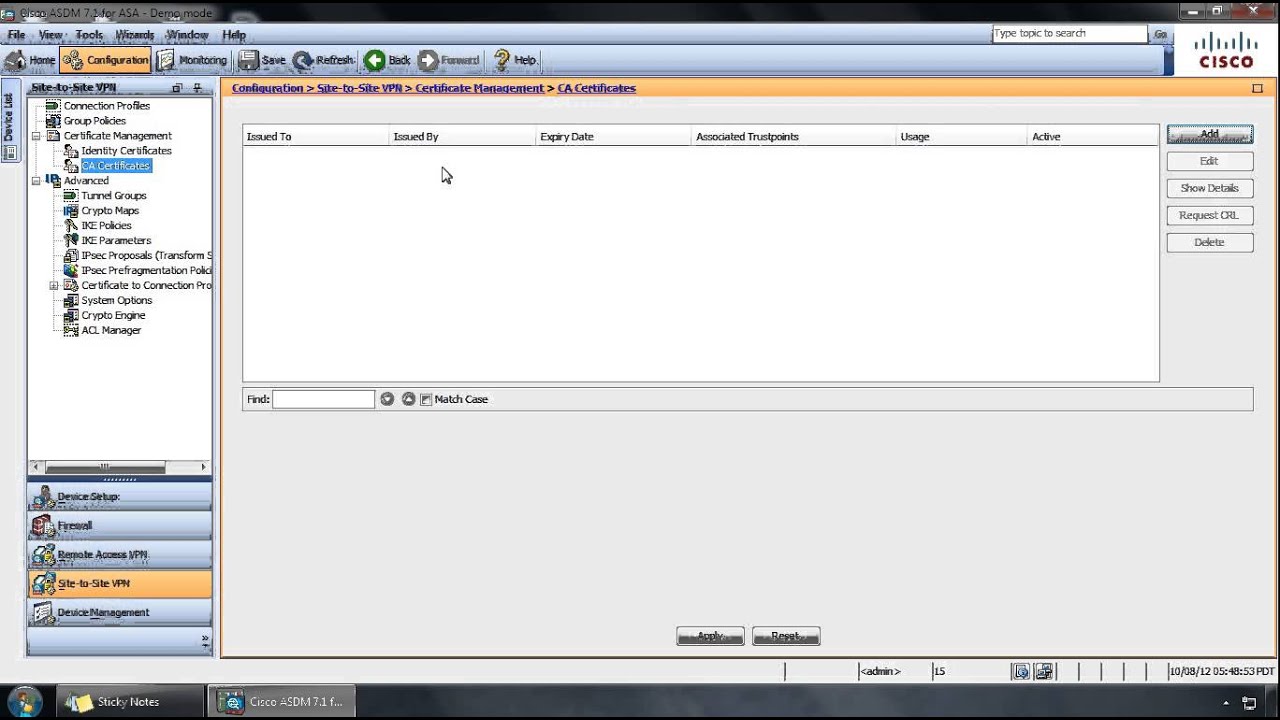
Task: Select Group Policies in the tree
Action: pos(94,121)
